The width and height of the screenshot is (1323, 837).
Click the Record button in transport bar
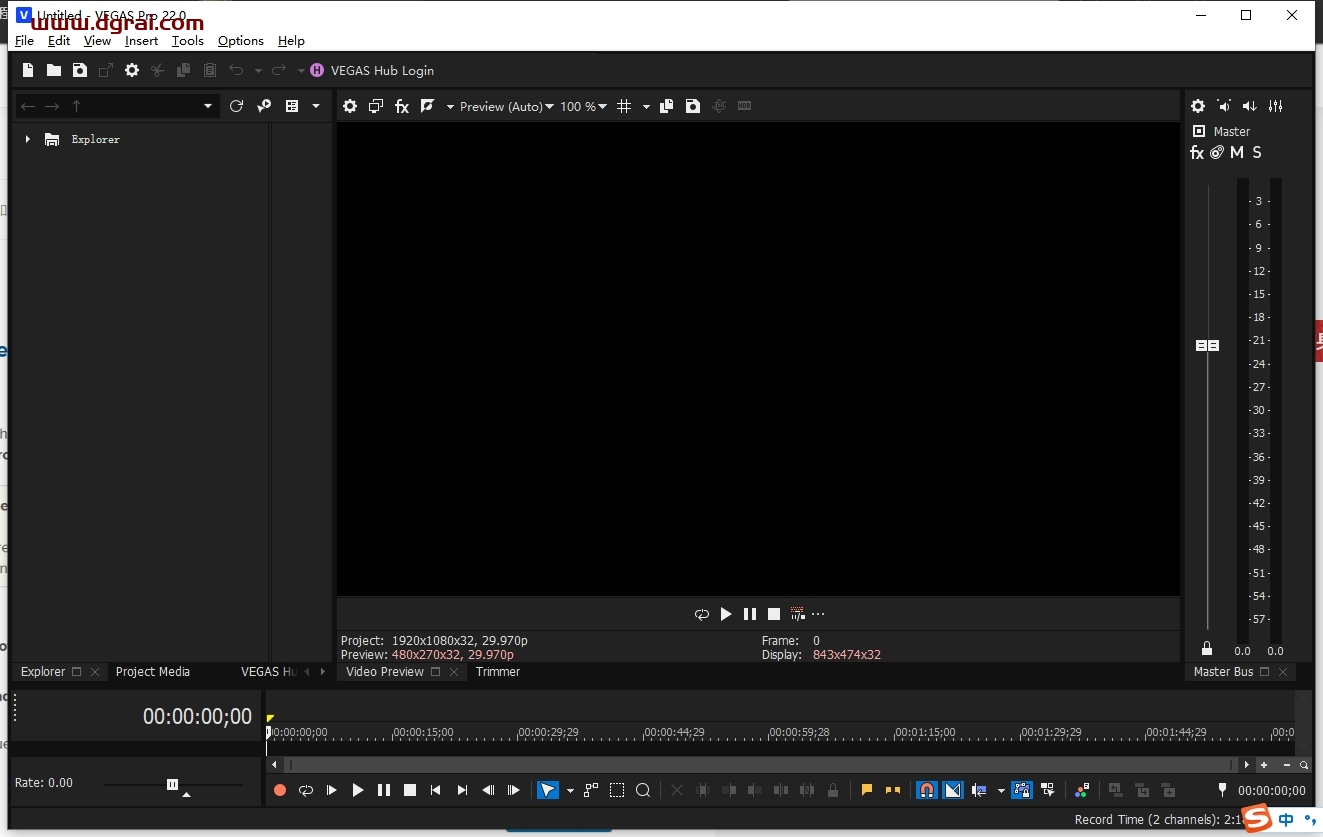280,790
